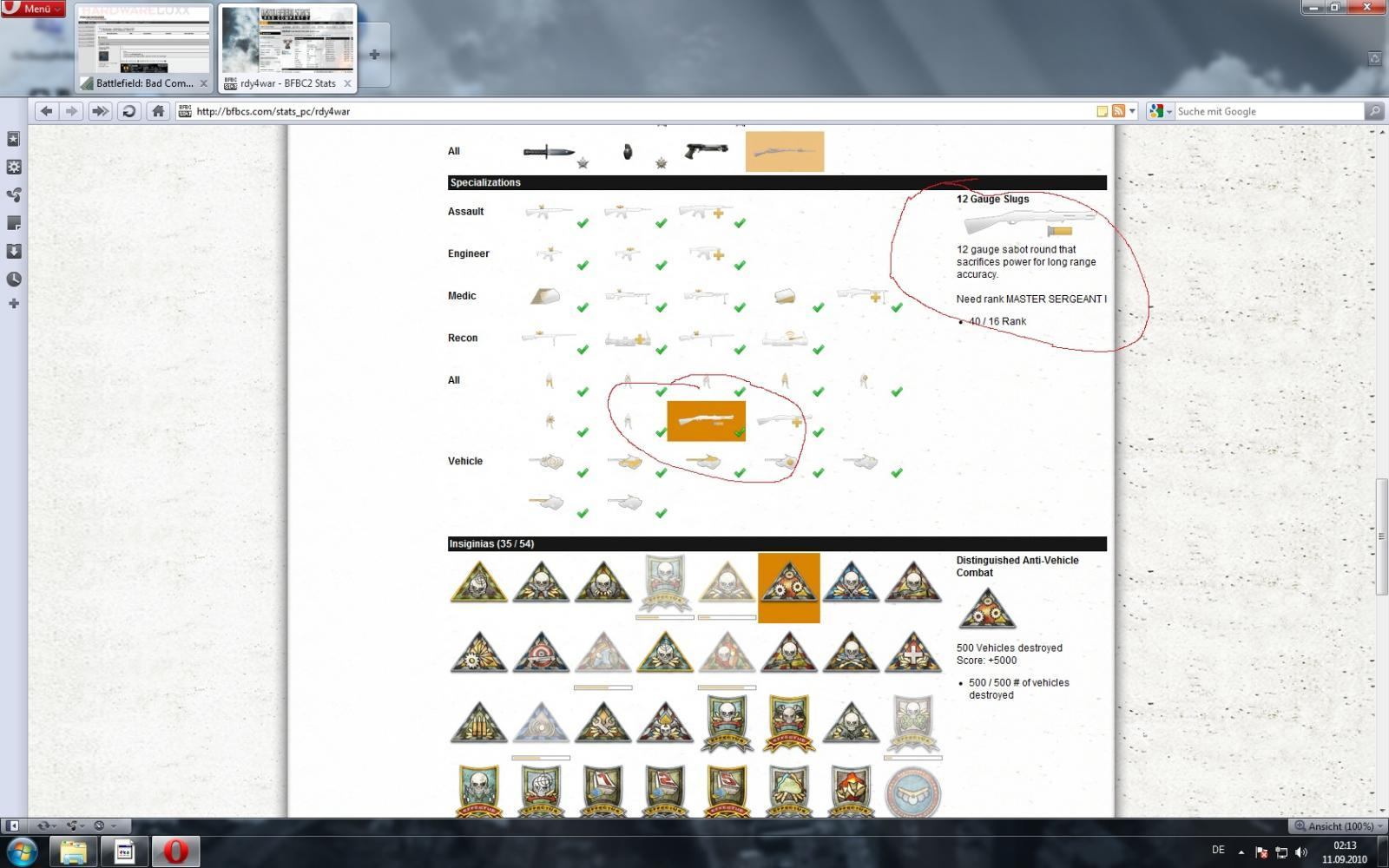Go back to the previous page
The image size is (1389, 868).
47,111
